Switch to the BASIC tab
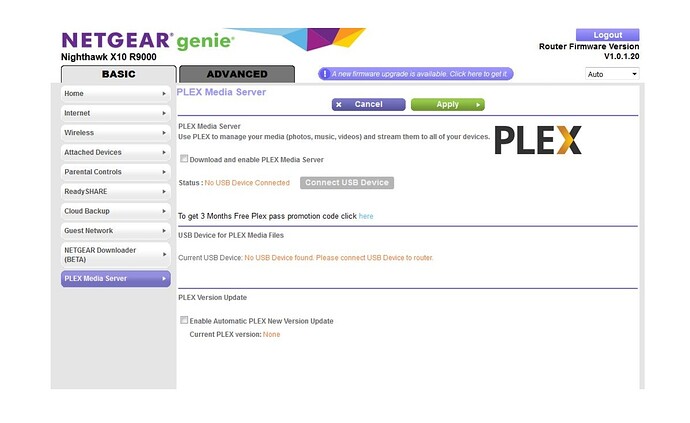The width and height of the screenshot is (690, 423). pyautogui.click(x=118, y=74)
